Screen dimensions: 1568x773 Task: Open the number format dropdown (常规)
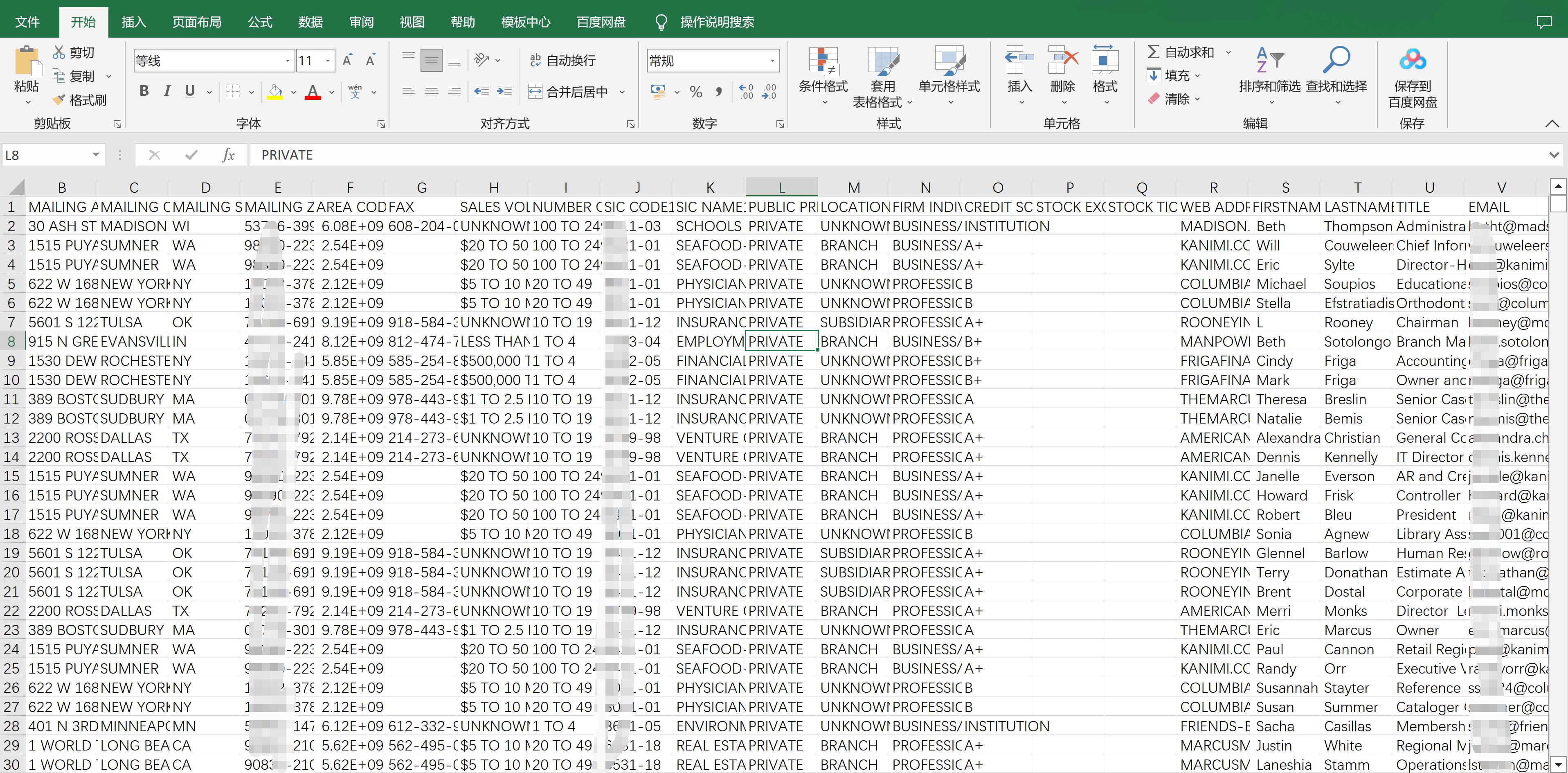[x=772, y=61]
